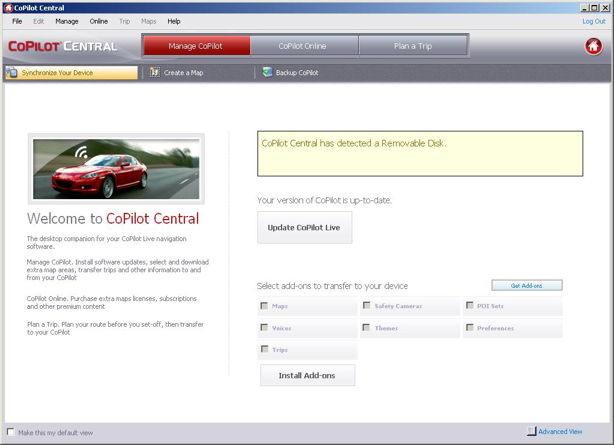Click the red car welcome image
This screenshot has height=445, width=614.
point(116,169)
